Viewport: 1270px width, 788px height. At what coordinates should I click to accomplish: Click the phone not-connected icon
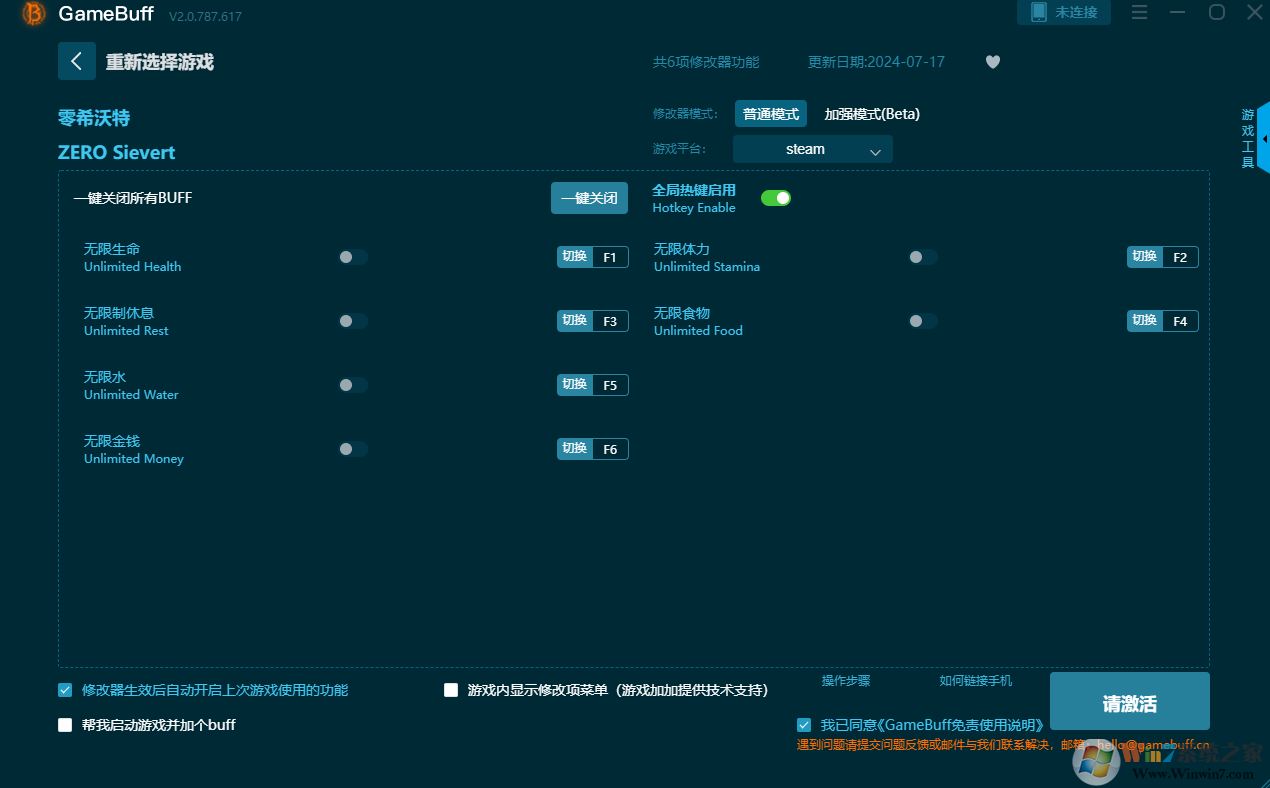pos(1038,12)
